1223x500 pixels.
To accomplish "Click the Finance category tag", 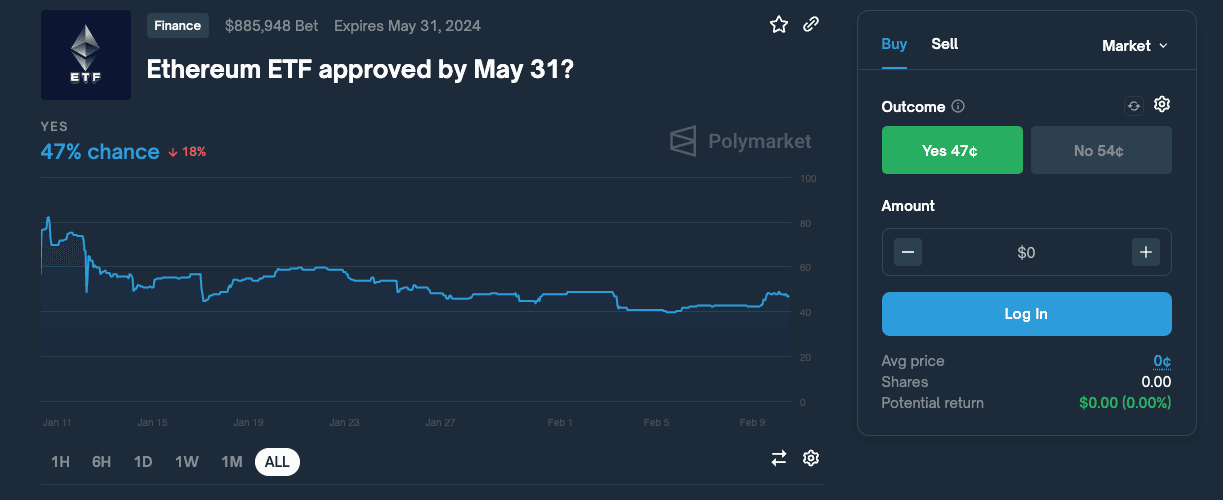I will [178, 26].
